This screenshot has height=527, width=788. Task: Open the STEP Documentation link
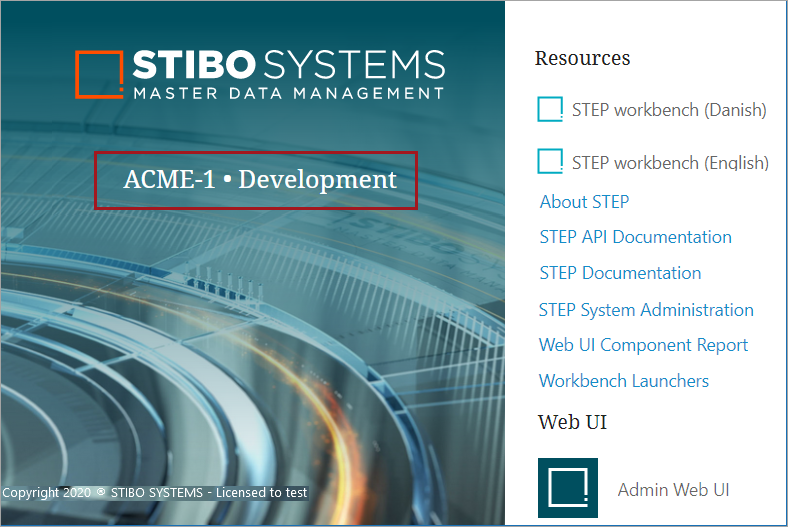tap(620, 273)
